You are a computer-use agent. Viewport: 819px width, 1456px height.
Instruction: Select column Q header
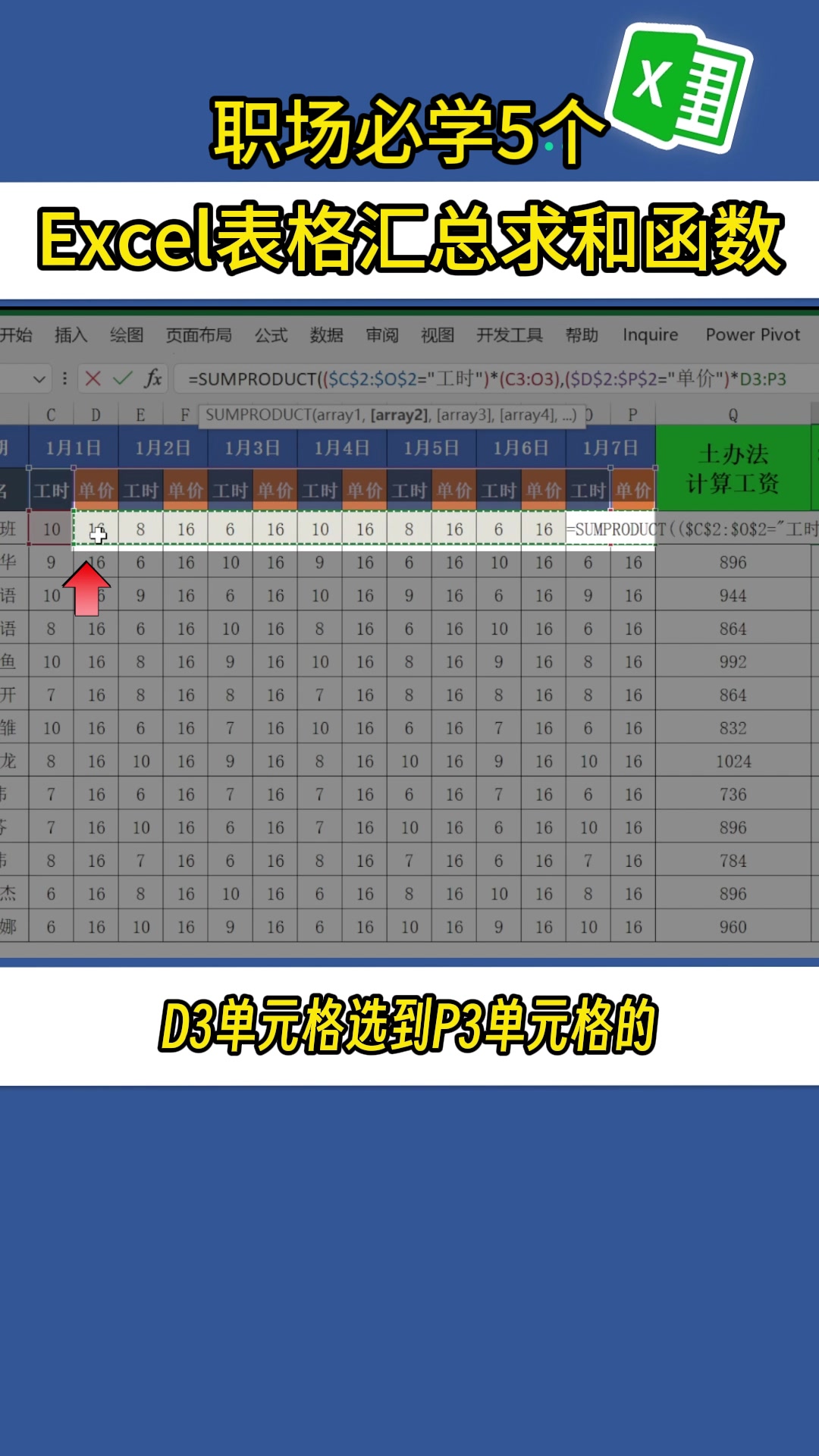pos(733,415)
